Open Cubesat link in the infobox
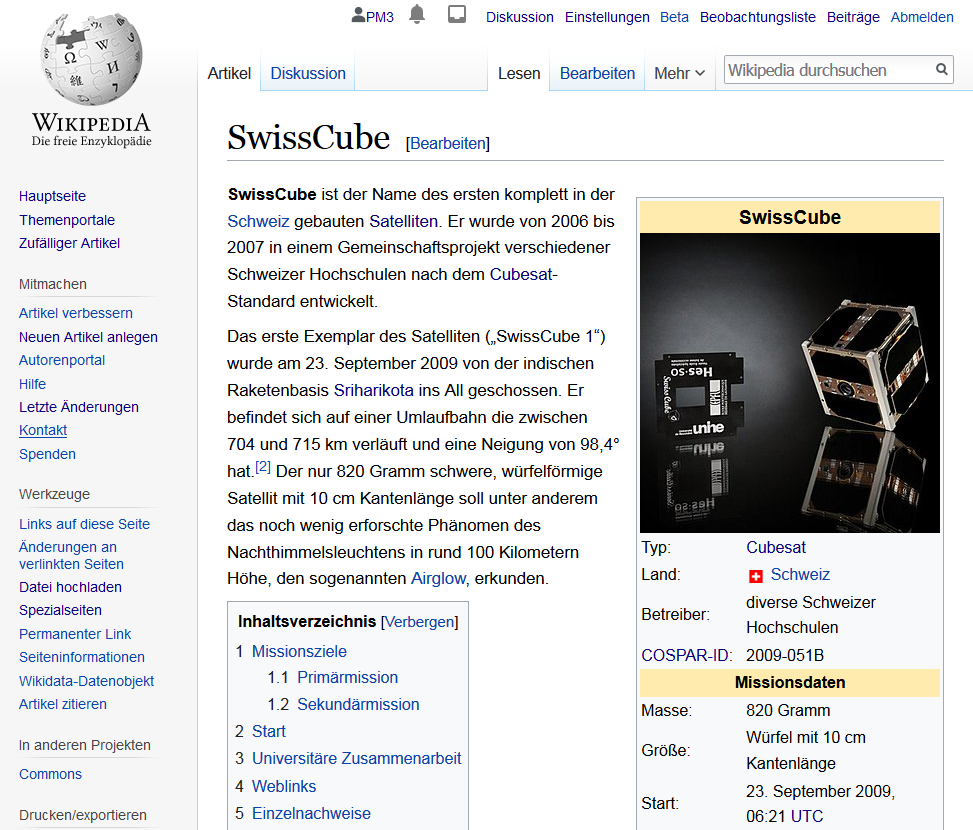This screenshot has width=973, height=830. point(776,547)
